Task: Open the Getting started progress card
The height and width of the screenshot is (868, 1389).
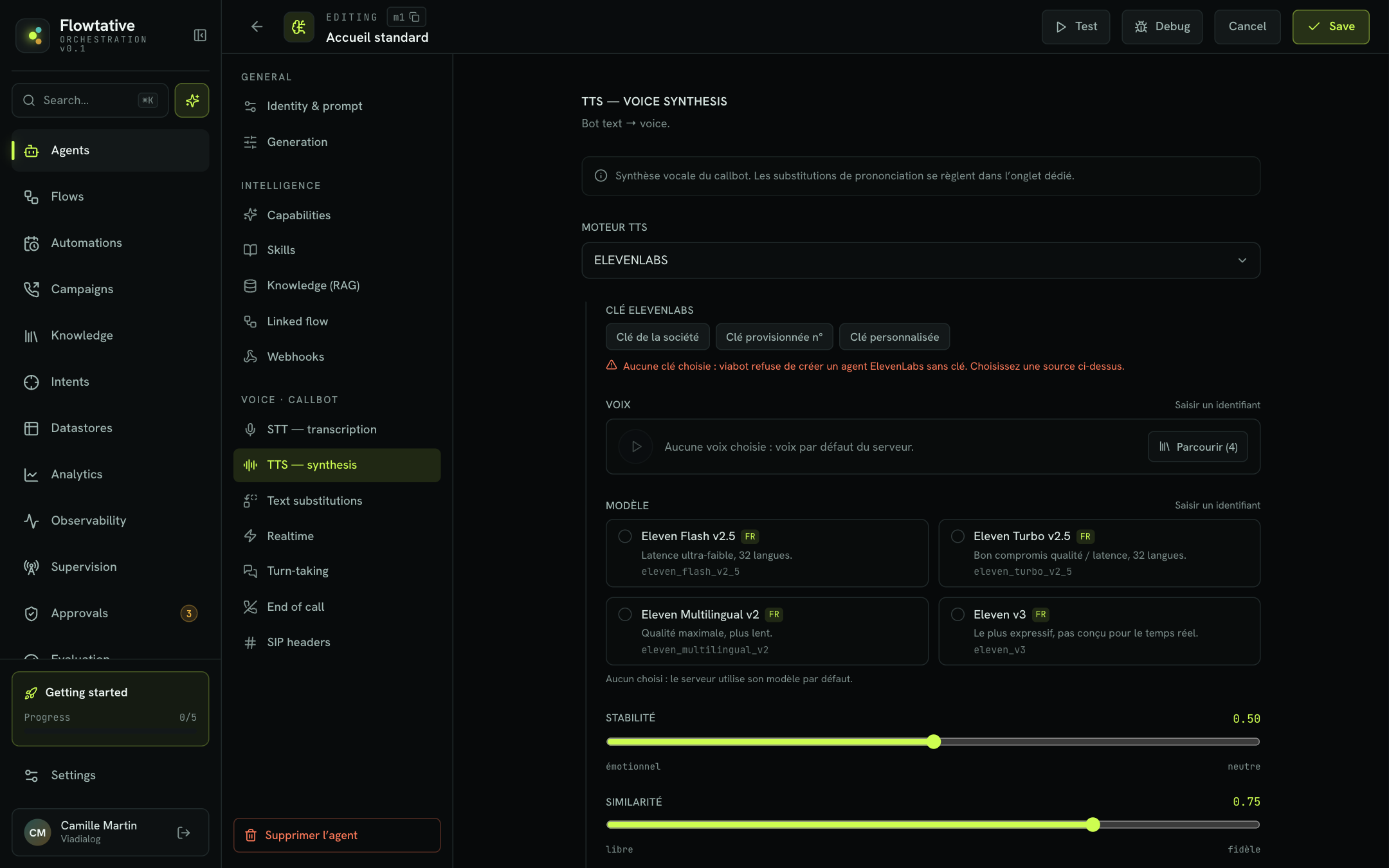Action: [110, 709]
